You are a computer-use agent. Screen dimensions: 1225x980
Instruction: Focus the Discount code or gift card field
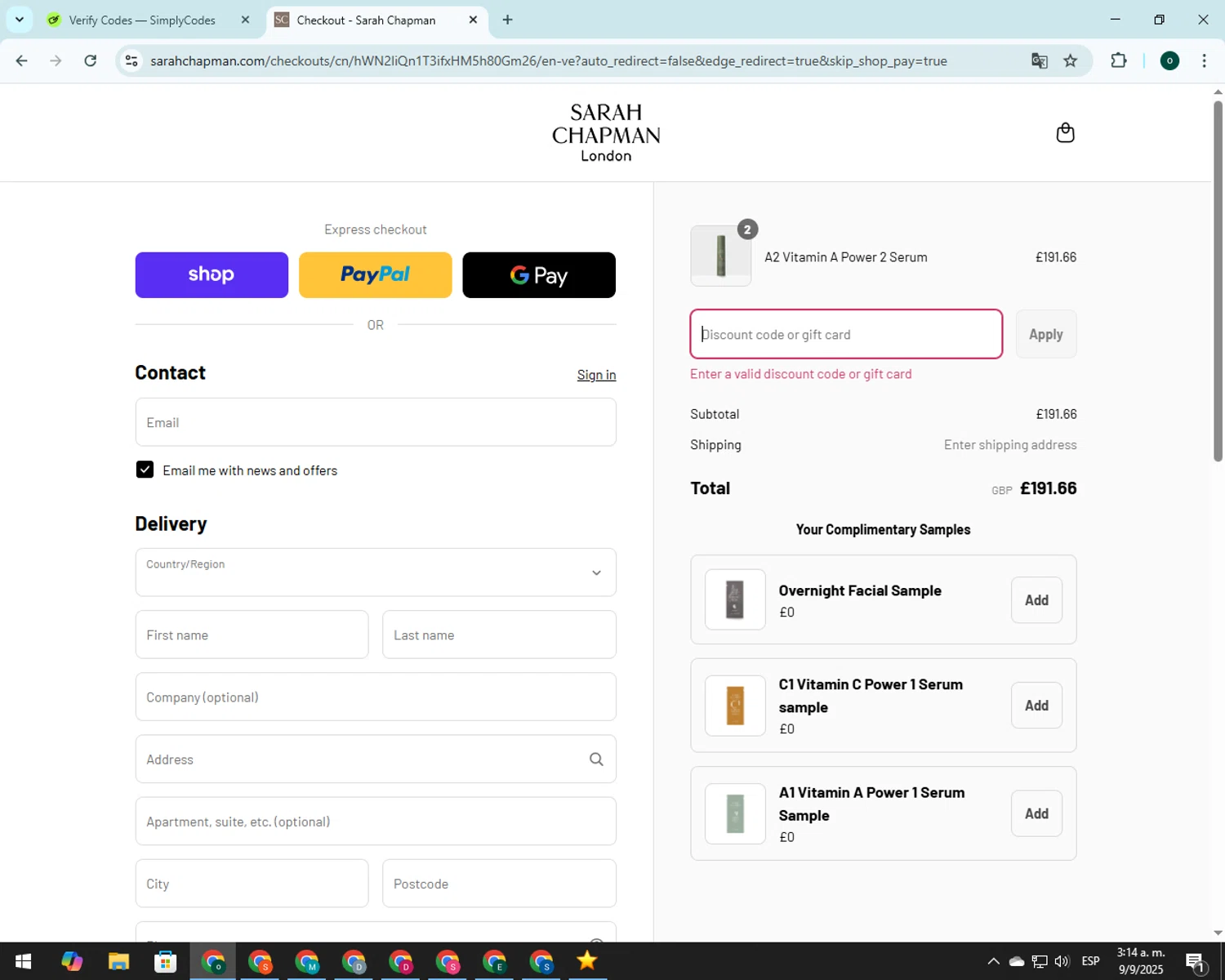point(846,334)
